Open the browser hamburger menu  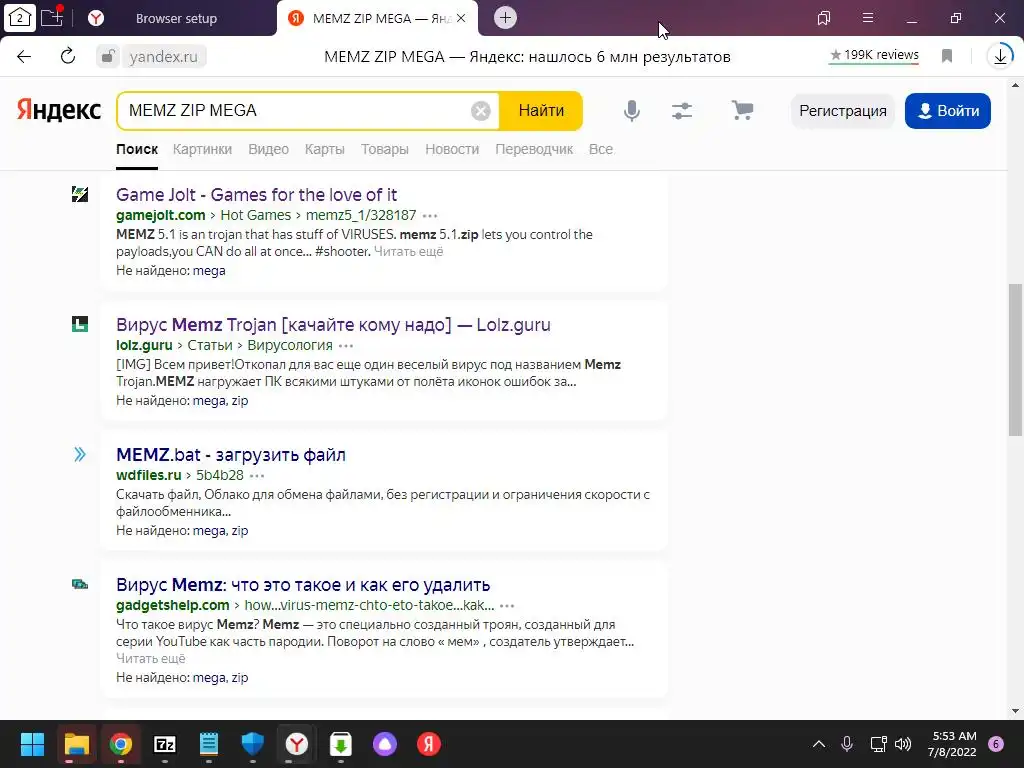(868, 18)
